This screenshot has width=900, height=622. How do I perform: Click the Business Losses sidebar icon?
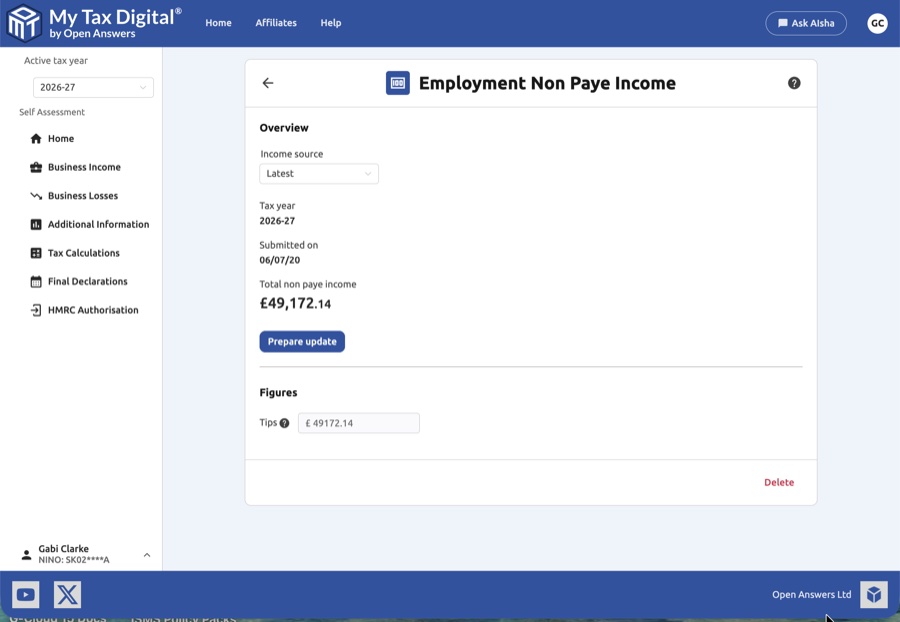(35, 195)
